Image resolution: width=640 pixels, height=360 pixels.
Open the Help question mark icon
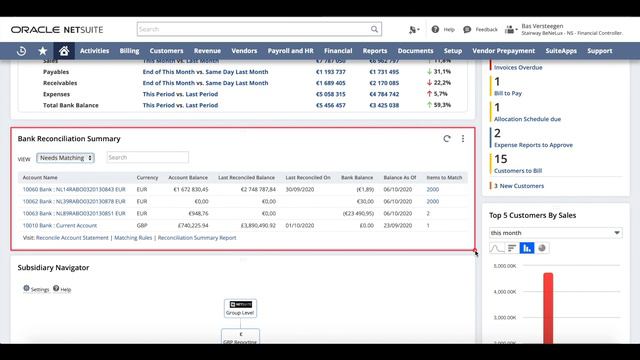pyautogui.click(x=435, y=29)
